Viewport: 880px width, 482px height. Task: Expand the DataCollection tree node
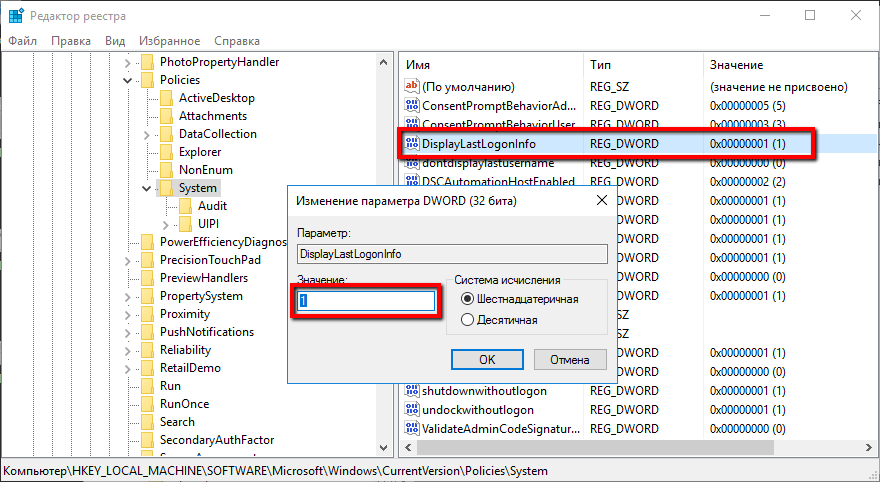click(147, 135)
